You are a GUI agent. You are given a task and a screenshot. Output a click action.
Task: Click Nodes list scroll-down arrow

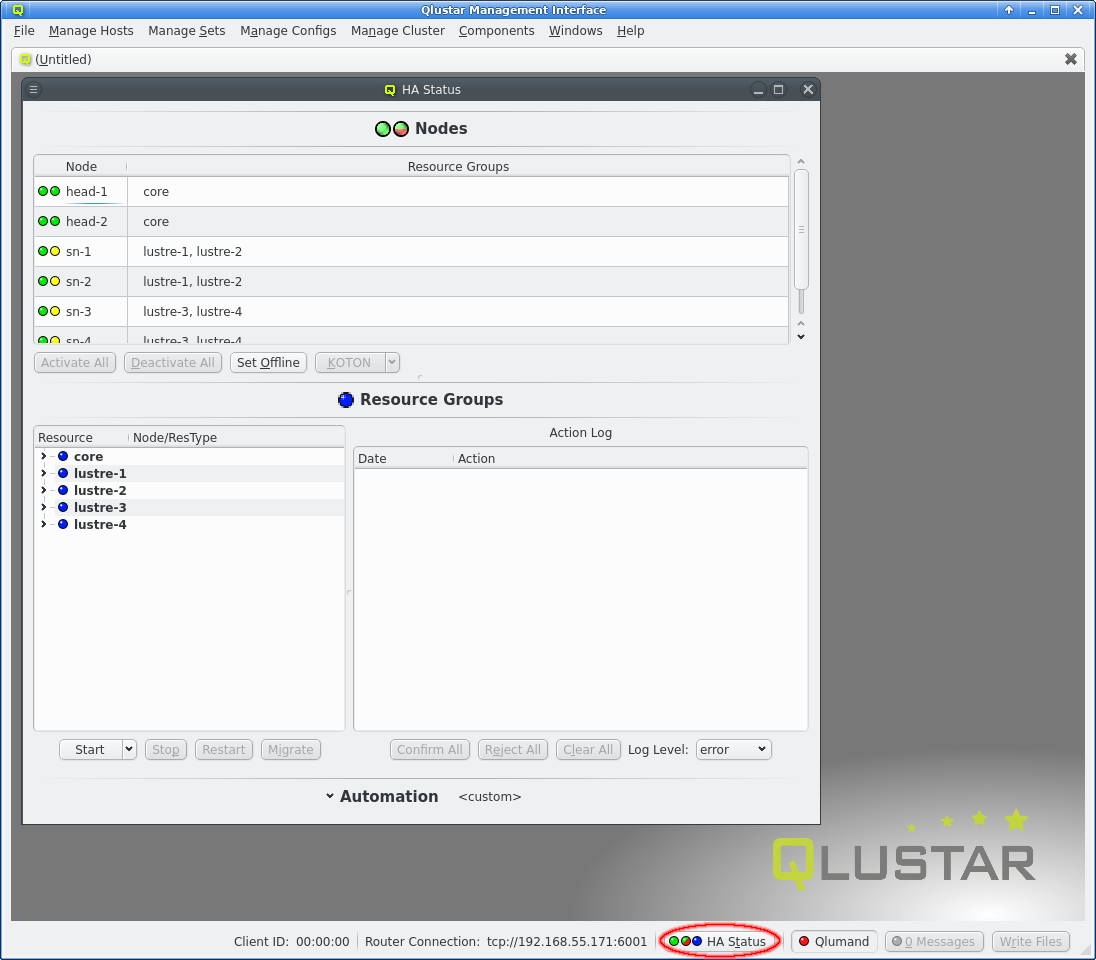coord(801,336)
